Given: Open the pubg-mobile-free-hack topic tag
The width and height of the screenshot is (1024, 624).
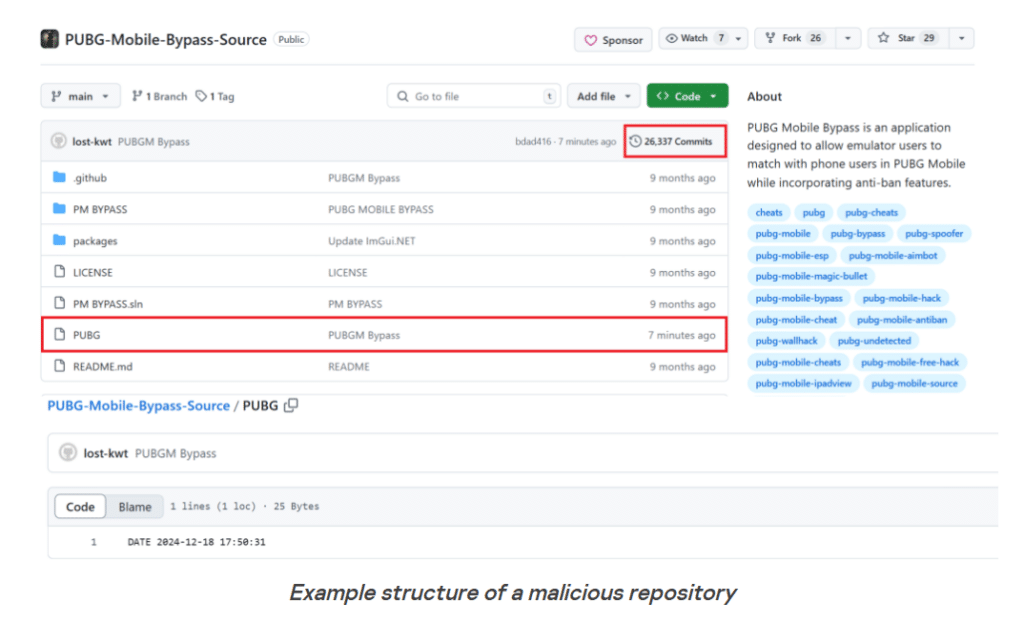Looking at the screenshot, I should [910, 362].
